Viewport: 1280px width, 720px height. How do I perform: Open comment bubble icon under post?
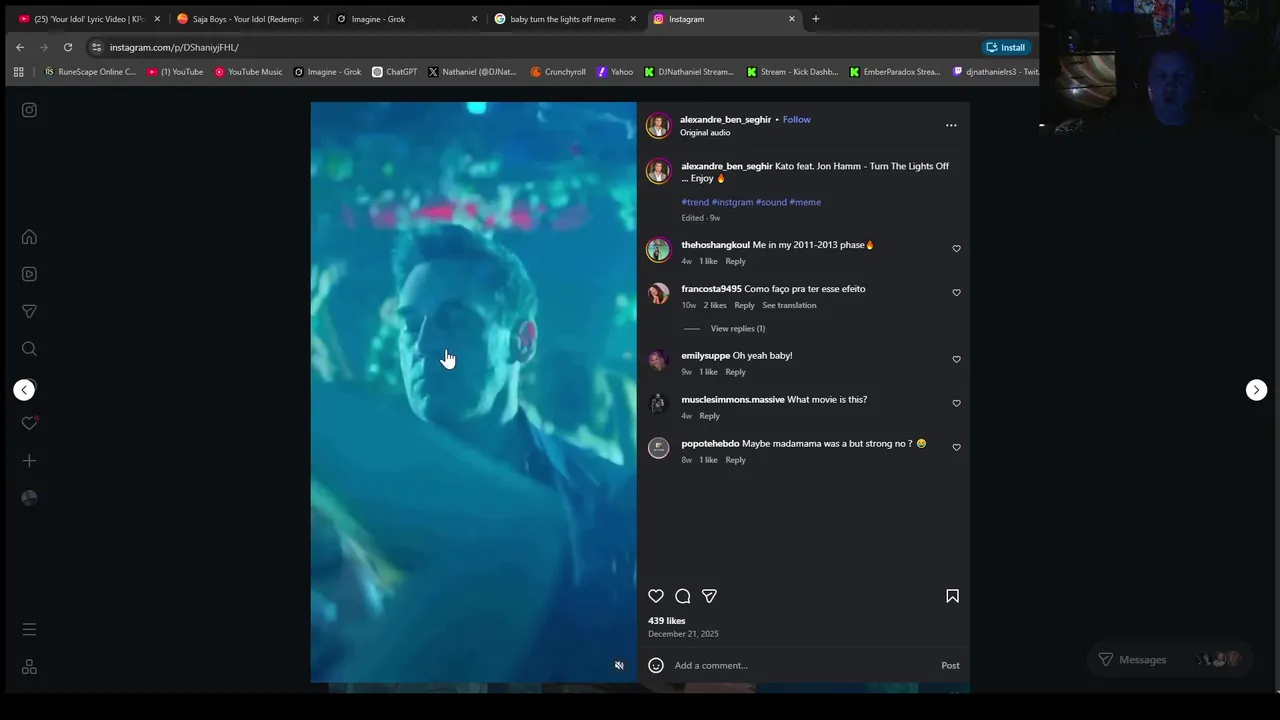tap(683, 596)
